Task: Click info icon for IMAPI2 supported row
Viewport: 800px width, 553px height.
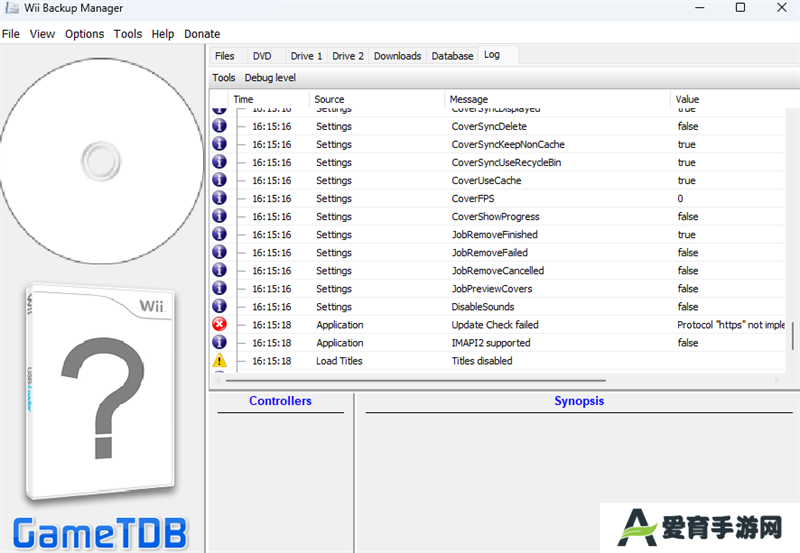Action: click(x=219, y=342)
